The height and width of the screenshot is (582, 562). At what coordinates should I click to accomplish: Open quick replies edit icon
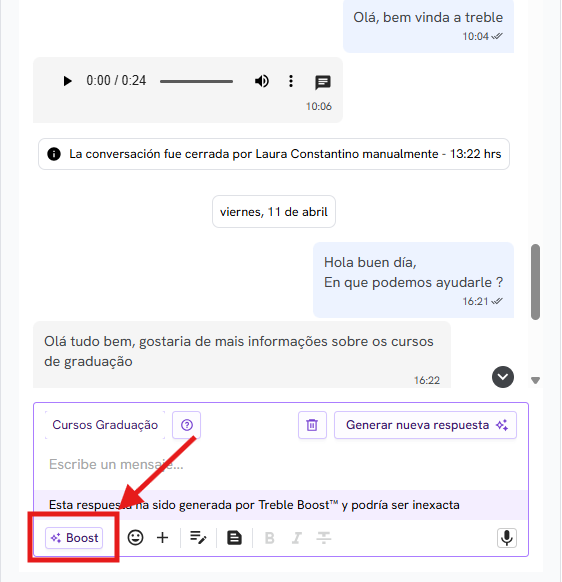coord(198,537)
